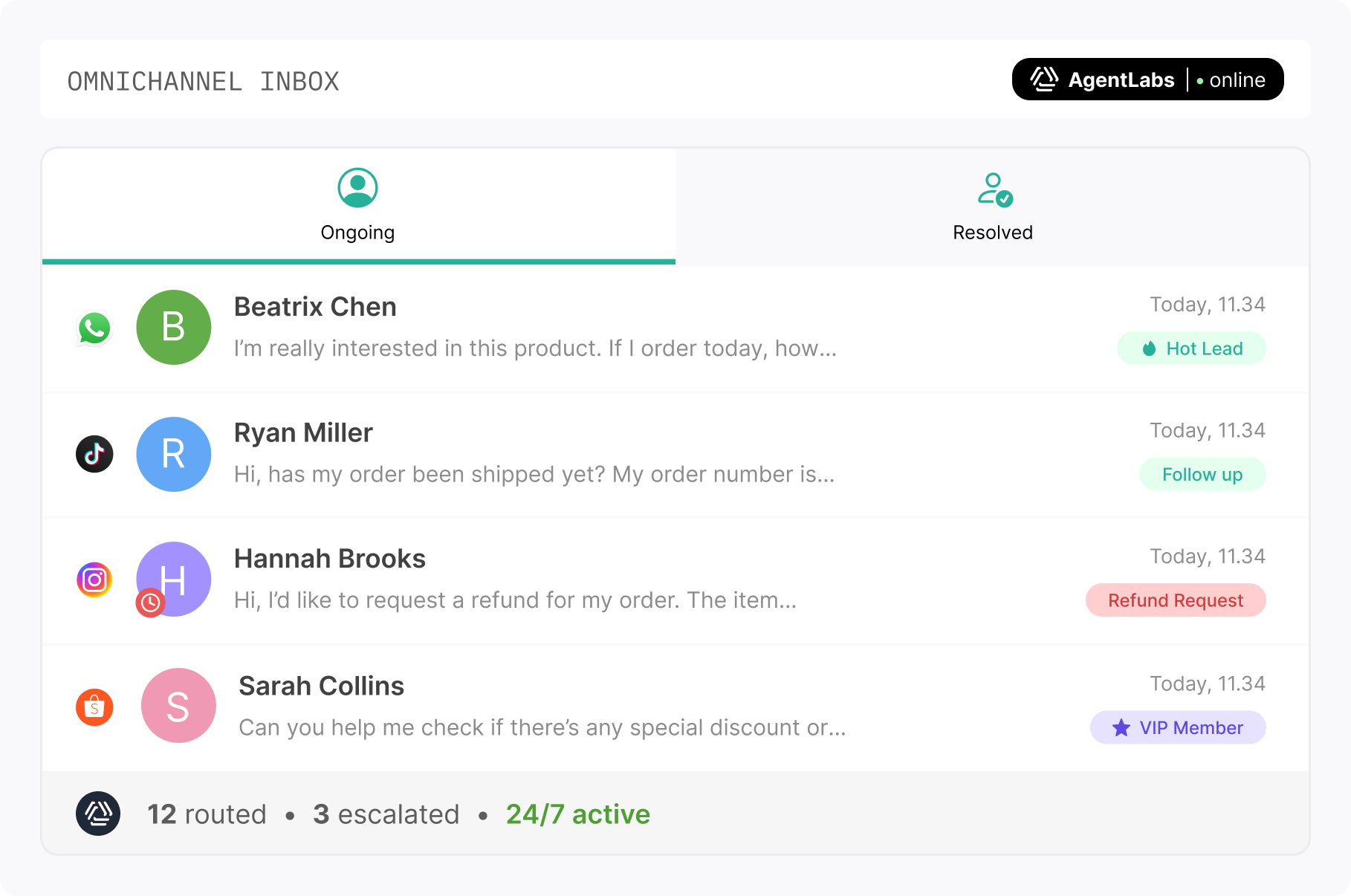This screenshot has height=896, width=1351.
Task: Click the Follow up tag
Action: click(1202, 475)
